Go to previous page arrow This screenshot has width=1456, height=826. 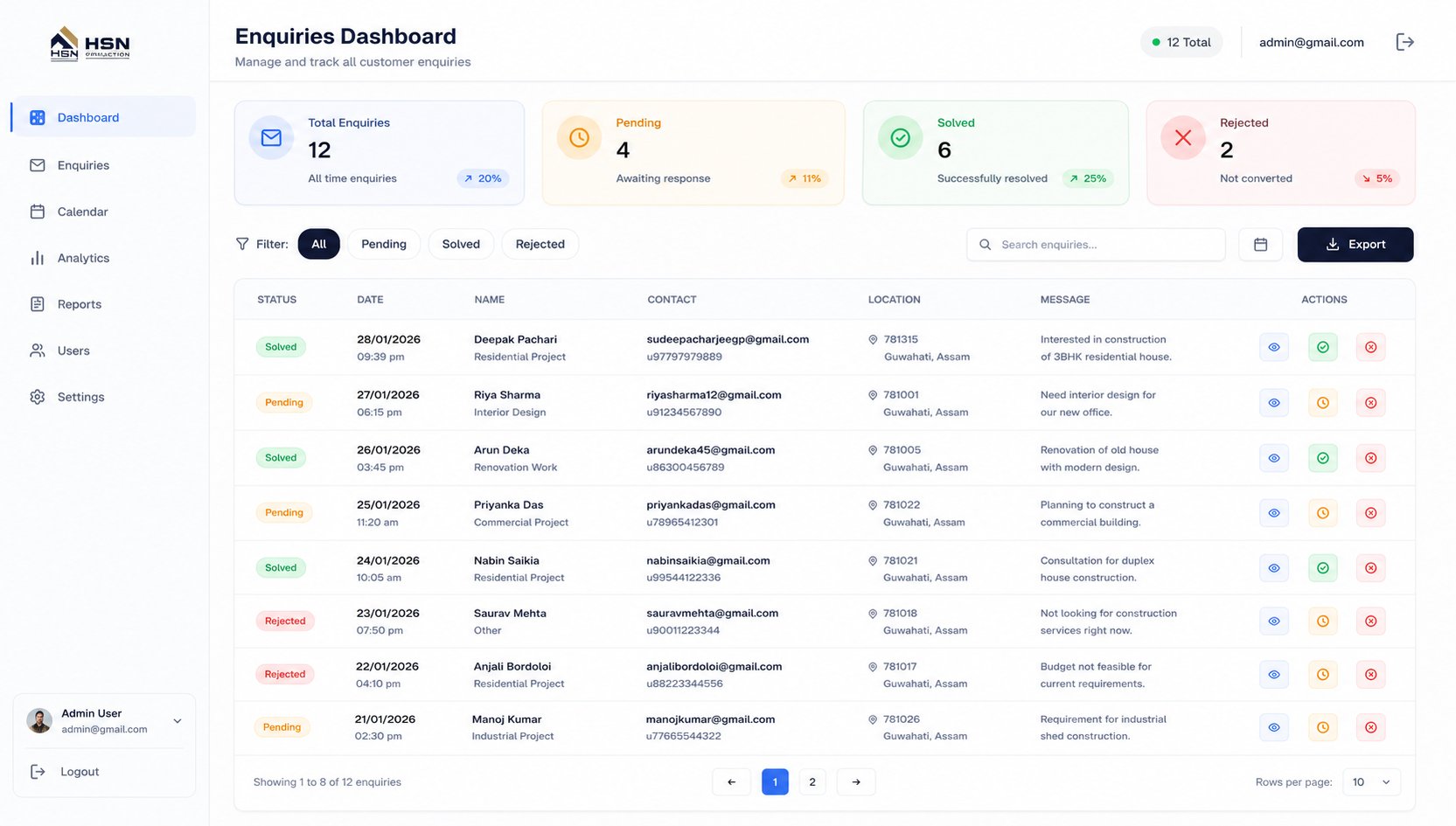[732, 782]
